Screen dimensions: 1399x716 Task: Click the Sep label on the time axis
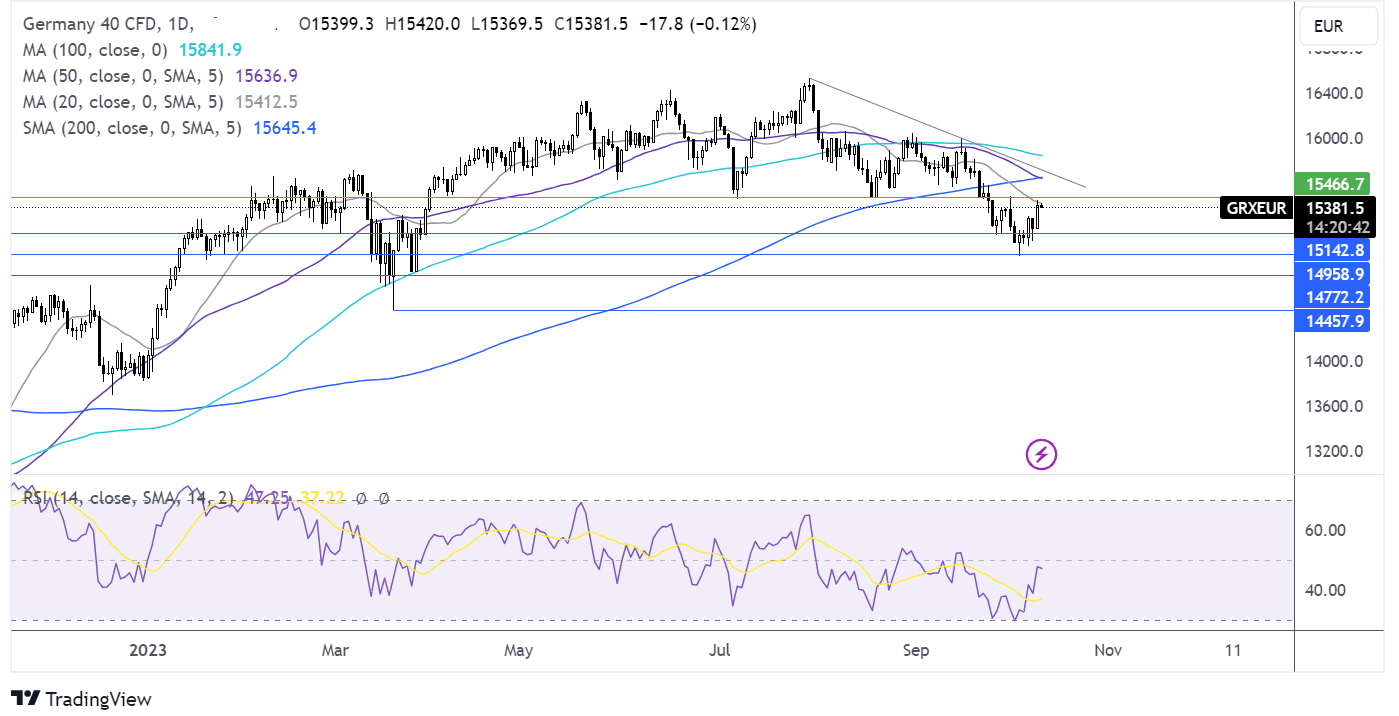pos(916,650)
